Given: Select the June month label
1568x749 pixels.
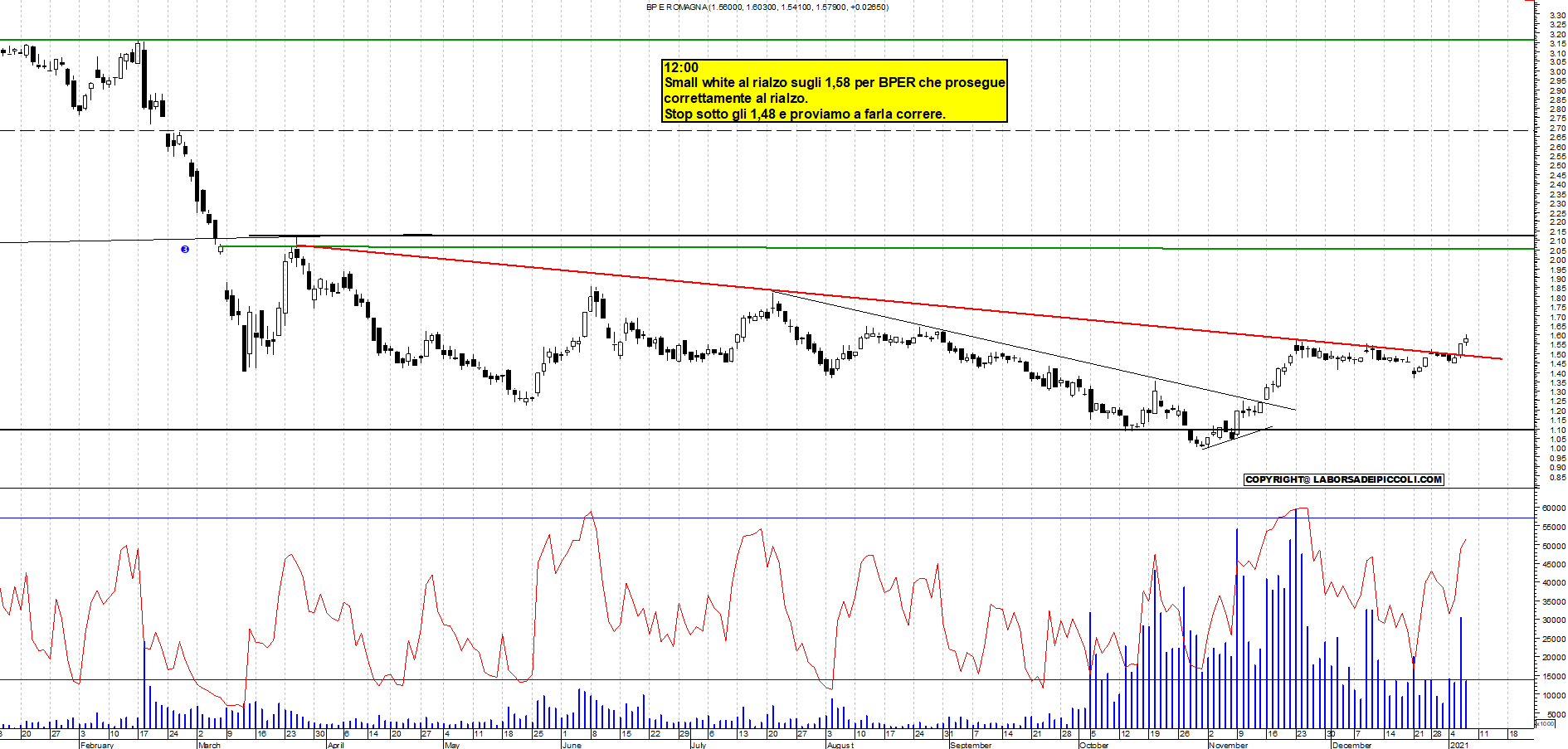Looking at the screenshot, I should coord(572,745).
